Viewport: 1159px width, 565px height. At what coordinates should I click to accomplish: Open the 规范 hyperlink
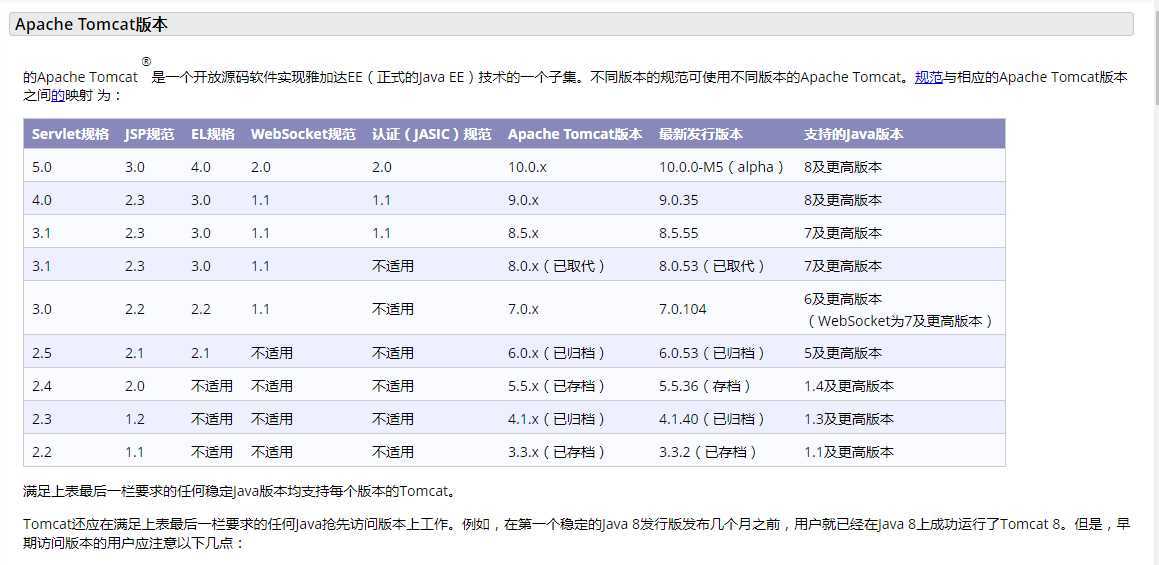pos(928,77)
